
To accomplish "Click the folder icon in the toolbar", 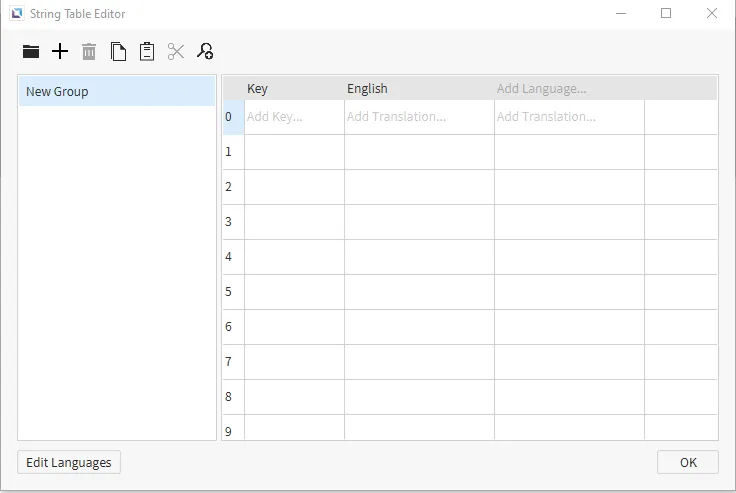I will tap(31, 52).
